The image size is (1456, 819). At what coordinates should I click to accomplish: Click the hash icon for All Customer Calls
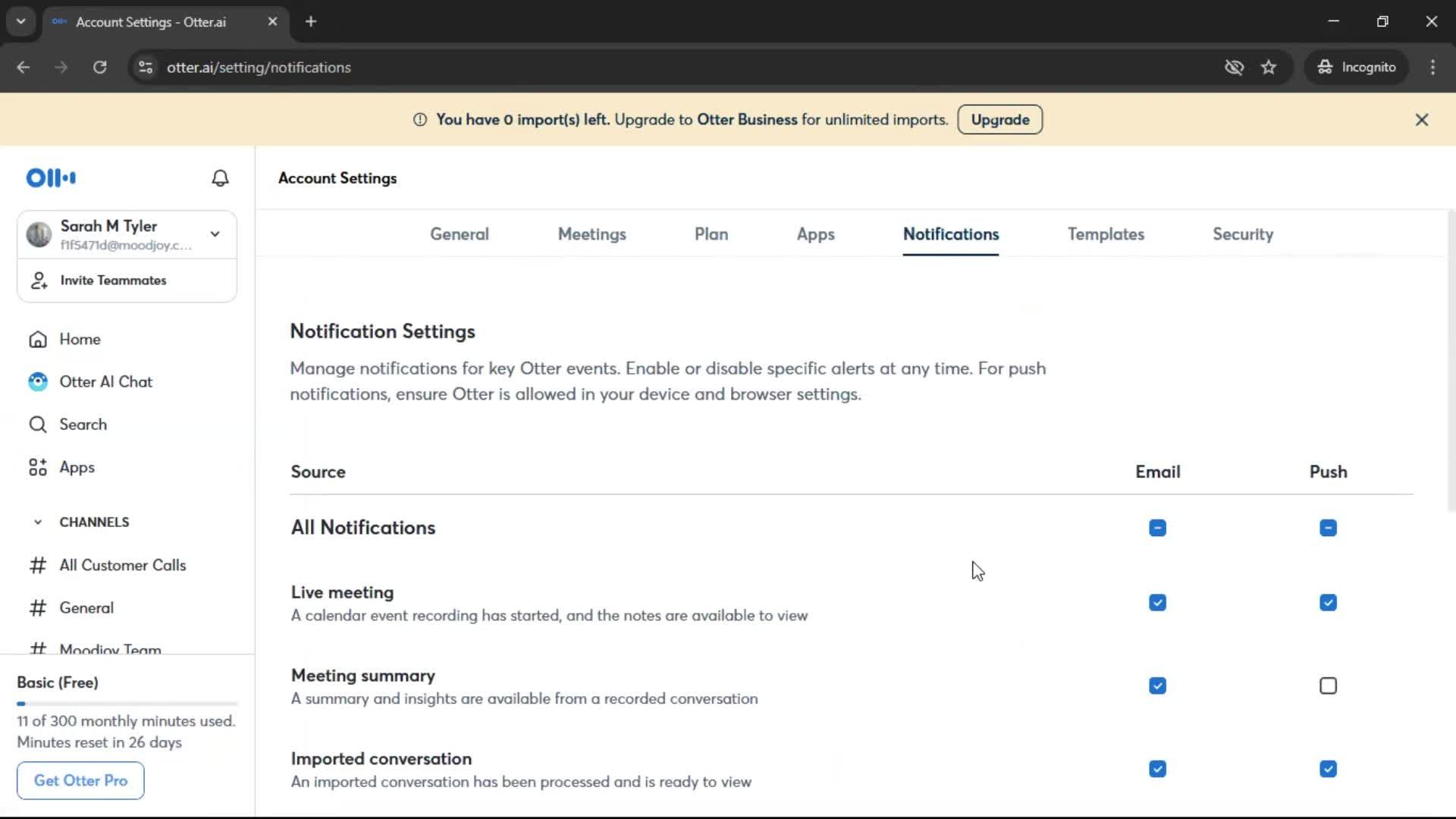(38, 565)
